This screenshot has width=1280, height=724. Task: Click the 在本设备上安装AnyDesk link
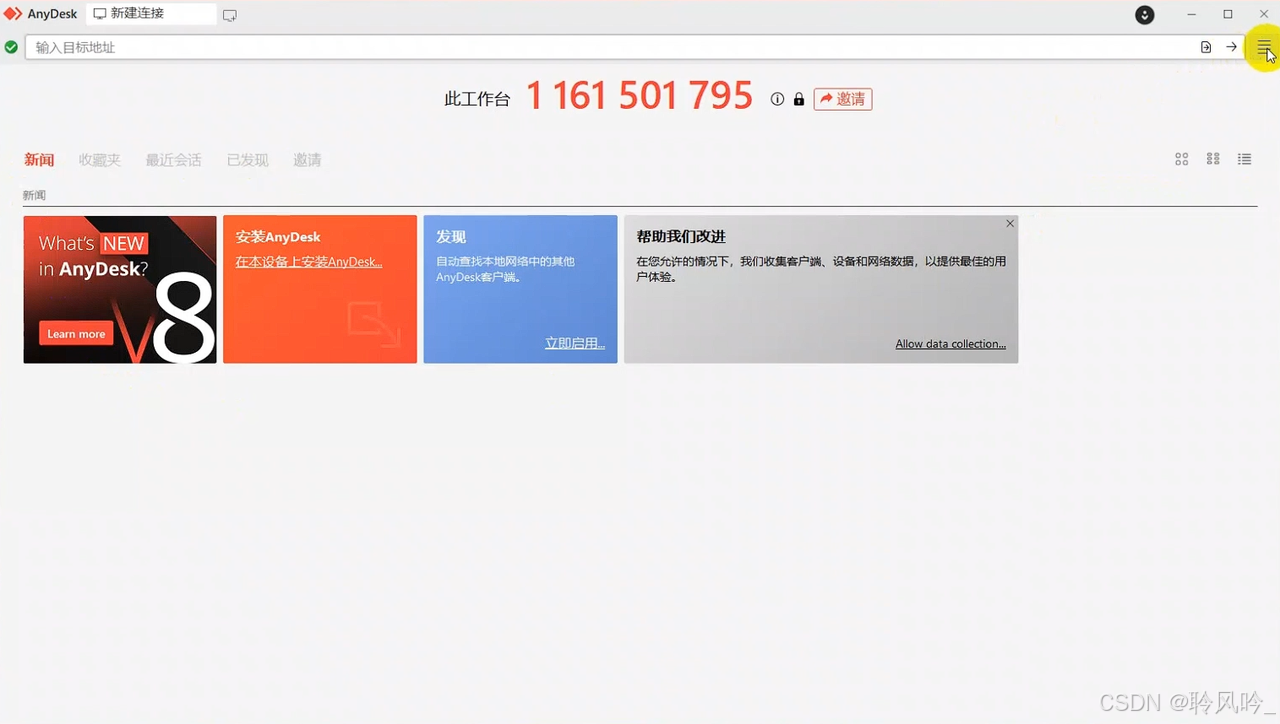point(309,262)
